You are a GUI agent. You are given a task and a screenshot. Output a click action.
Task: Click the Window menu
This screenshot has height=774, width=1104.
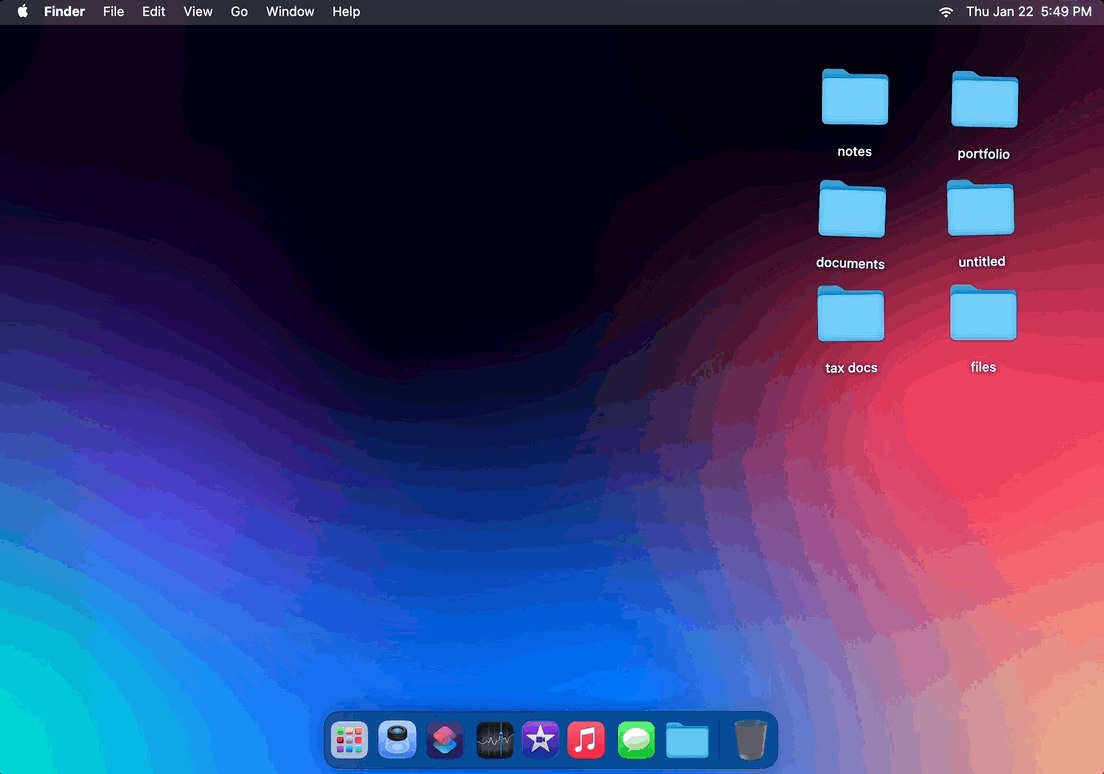click(290, 12)
